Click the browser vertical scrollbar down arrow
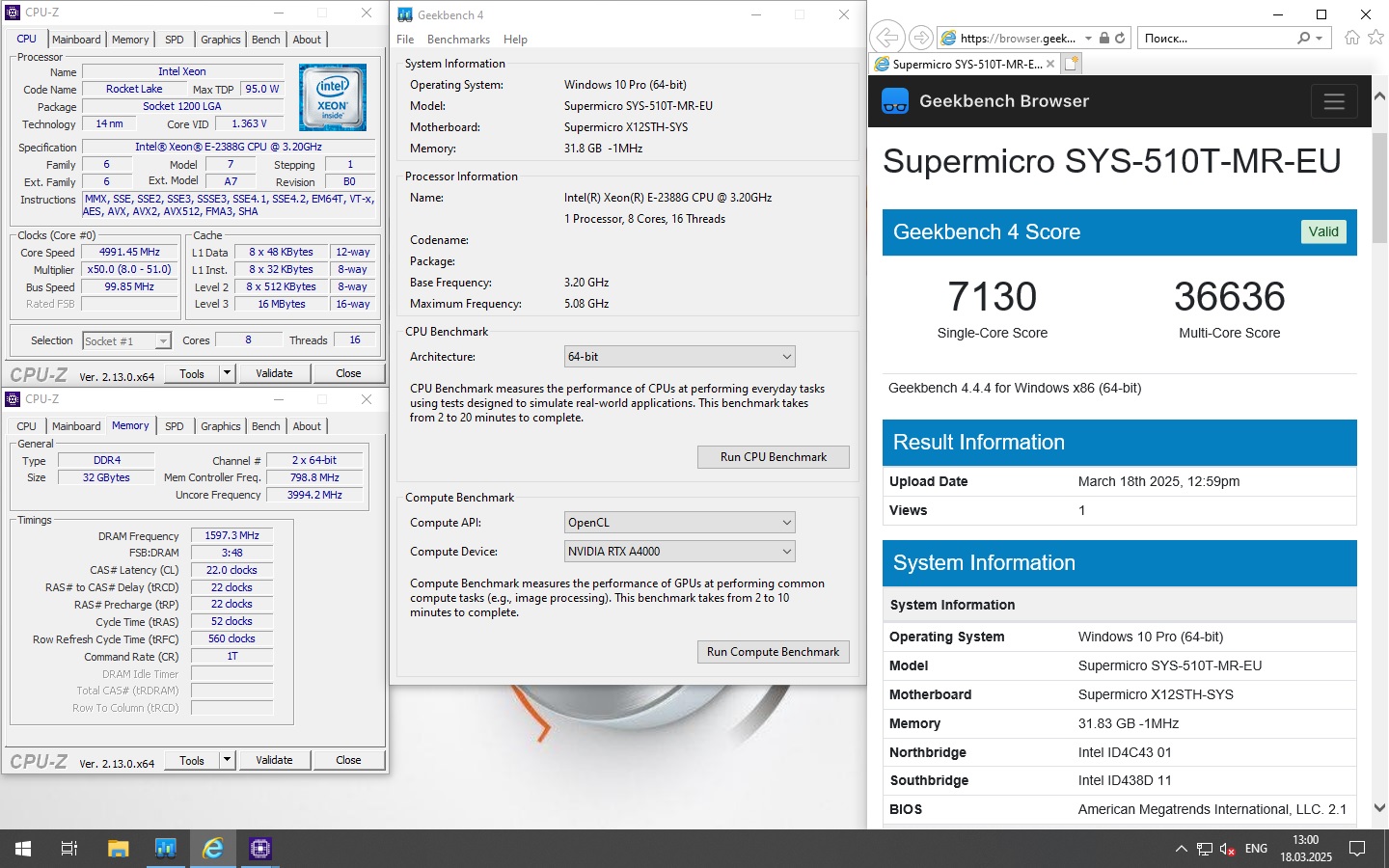Viewport: 1389px width, 868px height. [1379, 808]
